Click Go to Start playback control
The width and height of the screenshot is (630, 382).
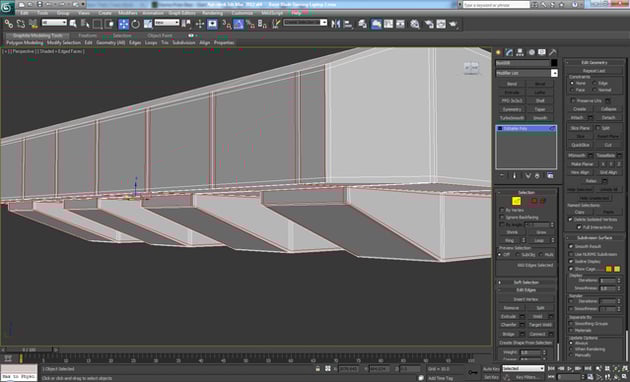tap(552, 368)
